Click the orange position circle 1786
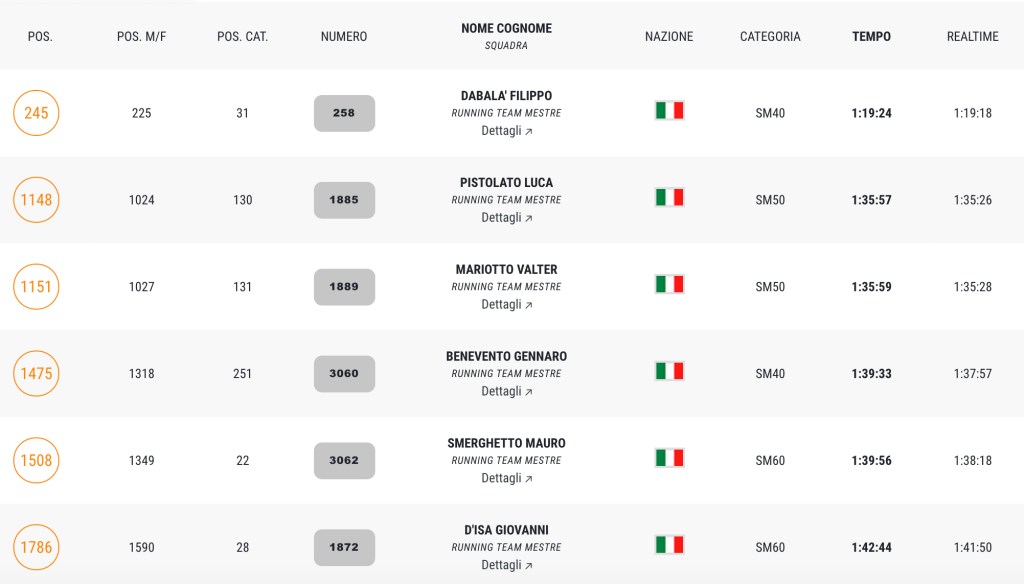Screen dimensions: 1024x584 click(x=36, y=548)
